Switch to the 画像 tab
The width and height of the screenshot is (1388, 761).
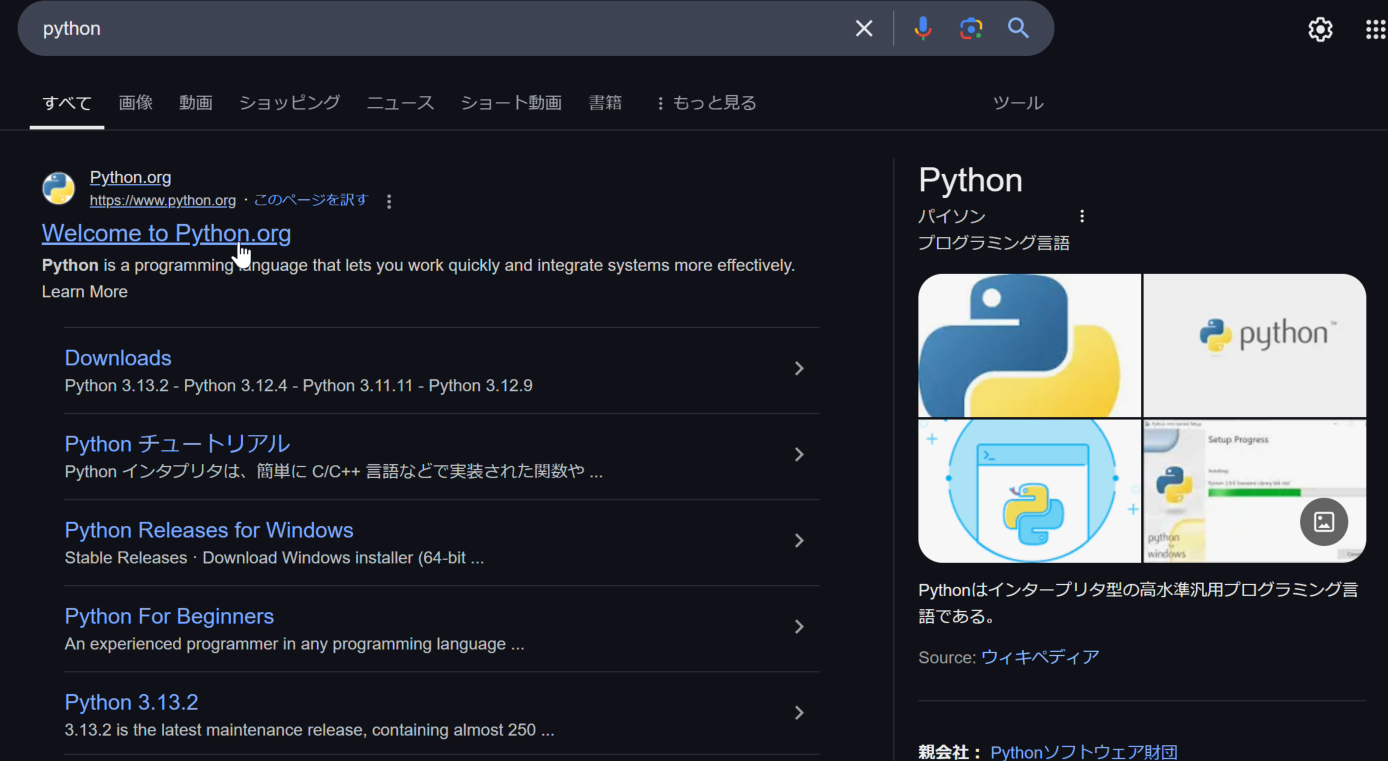pyautogui.click(x=136, y=103)
